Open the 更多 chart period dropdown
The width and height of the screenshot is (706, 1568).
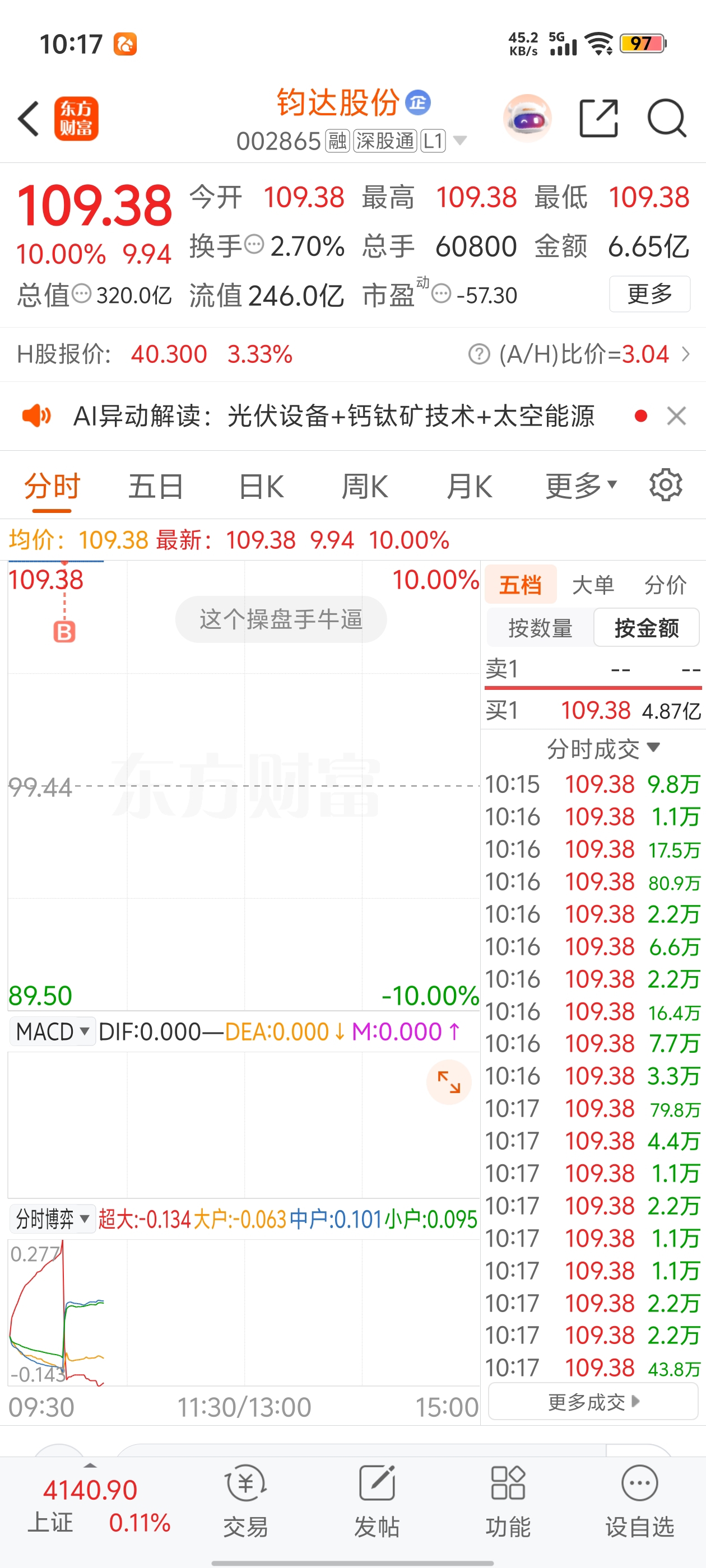tap(581, 486)
